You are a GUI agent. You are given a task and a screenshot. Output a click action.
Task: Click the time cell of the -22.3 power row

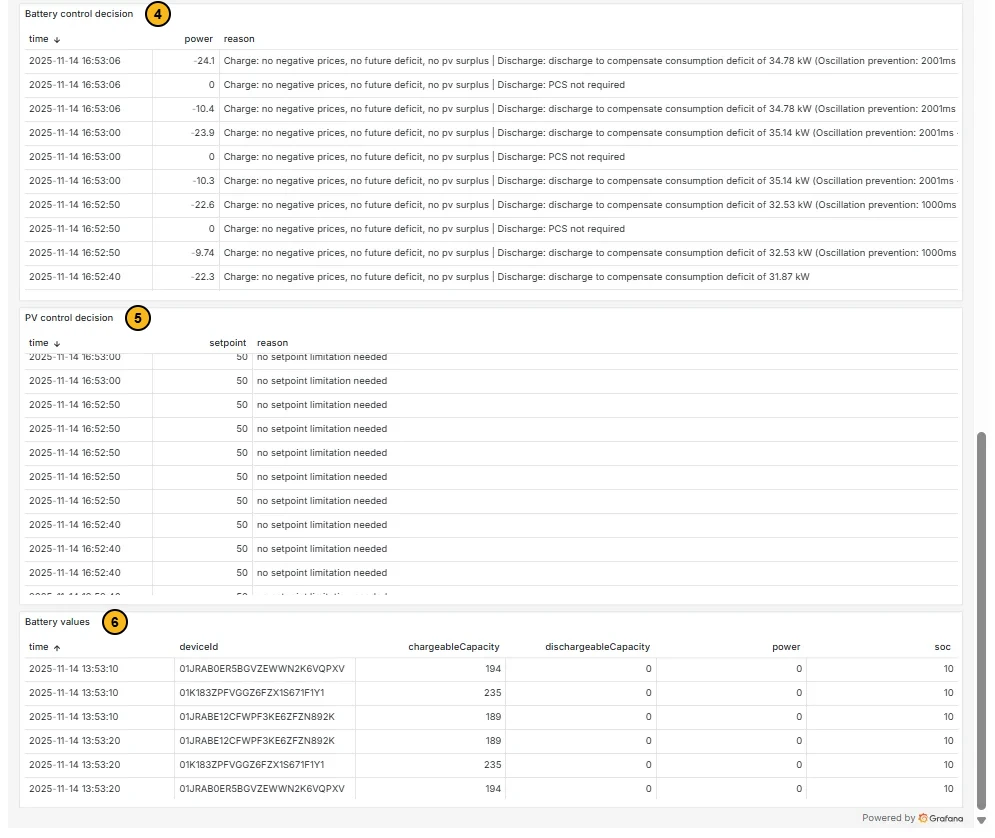88,277
